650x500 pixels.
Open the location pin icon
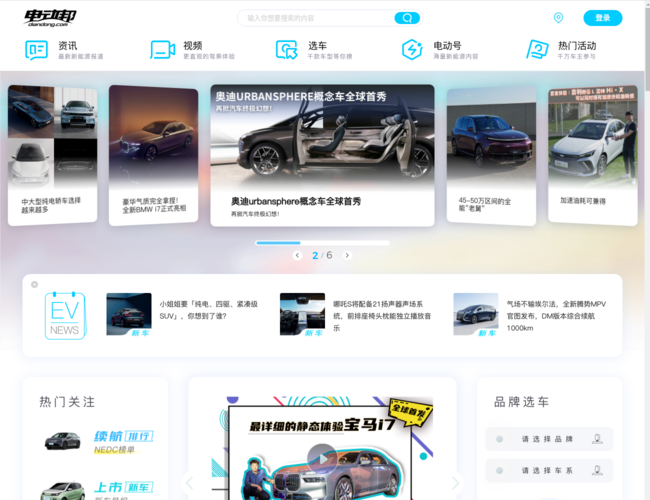558,18
